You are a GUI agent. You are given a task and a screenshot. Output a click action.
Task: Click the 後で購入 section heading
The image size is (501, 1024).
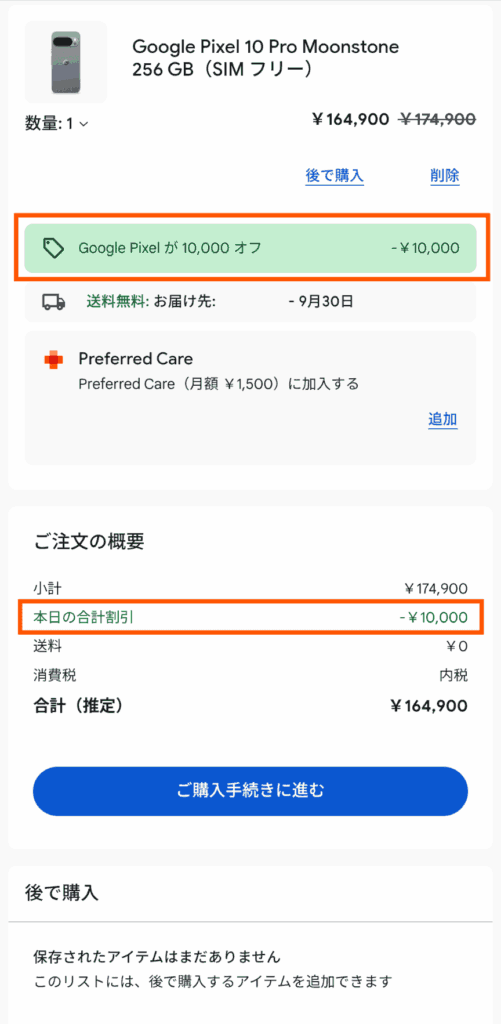[x=61, y=893]
